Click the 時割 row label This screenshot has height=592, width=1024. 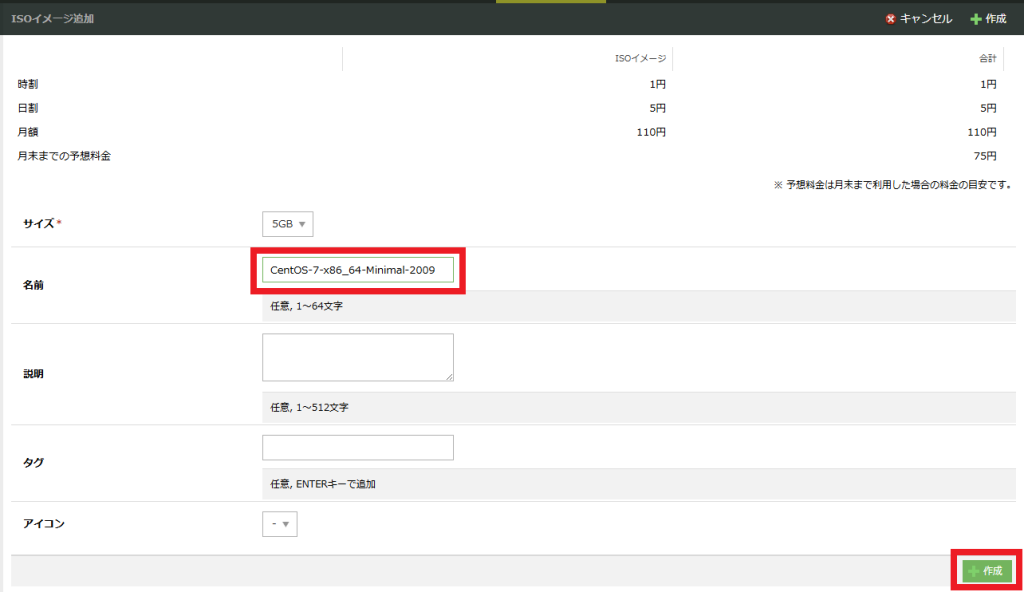[28, 84]
